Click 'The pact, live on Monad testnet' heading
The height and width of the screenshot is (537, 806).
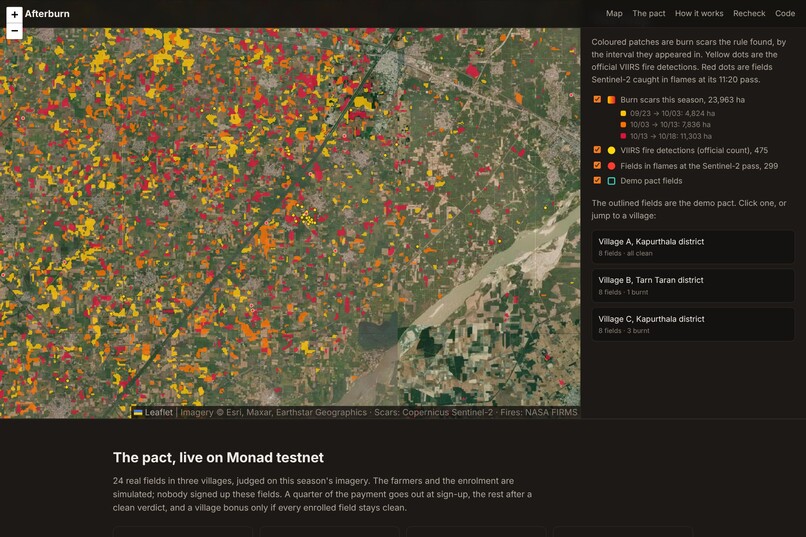[218, 457]
